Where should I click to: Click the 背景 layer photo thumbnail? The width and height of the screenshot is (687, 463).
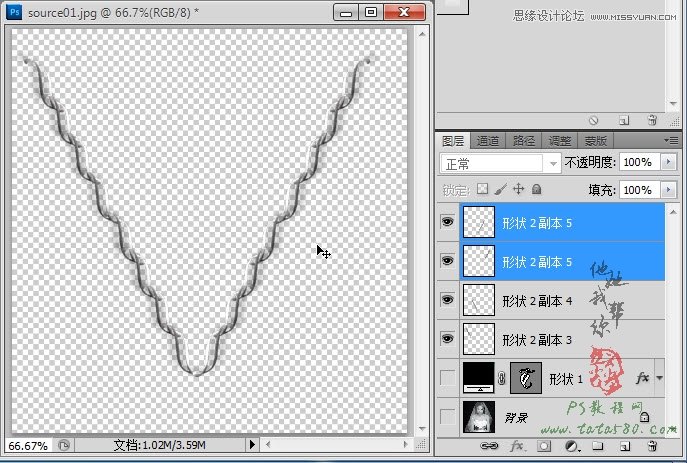478,417
